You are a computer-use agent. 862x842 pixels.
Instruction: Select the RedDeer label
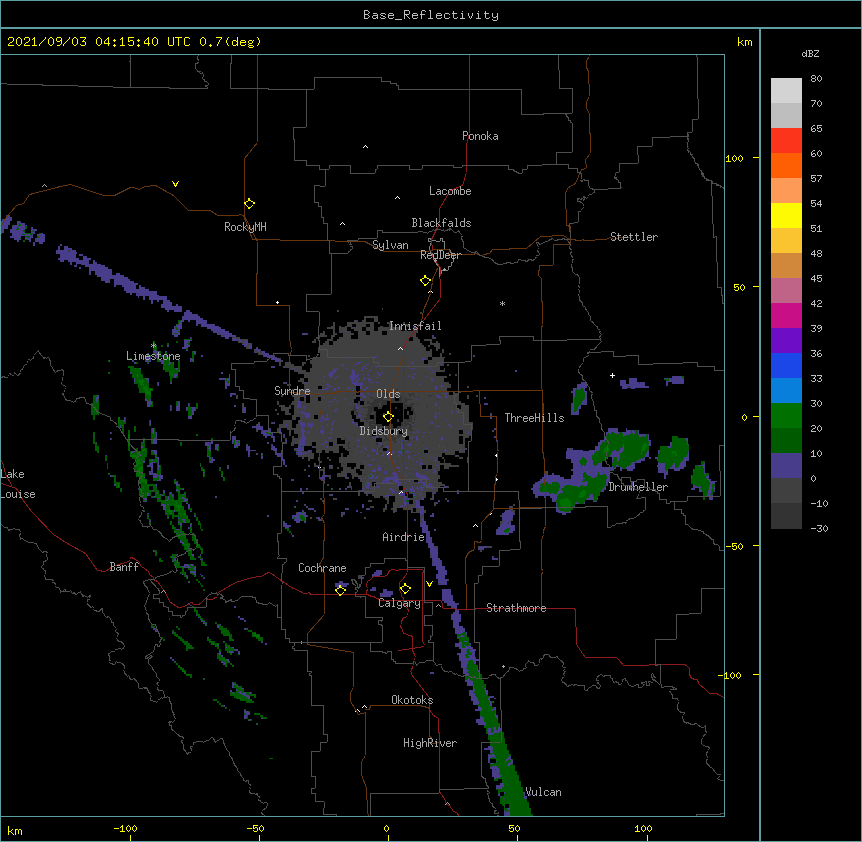click(x=440, y=255)
